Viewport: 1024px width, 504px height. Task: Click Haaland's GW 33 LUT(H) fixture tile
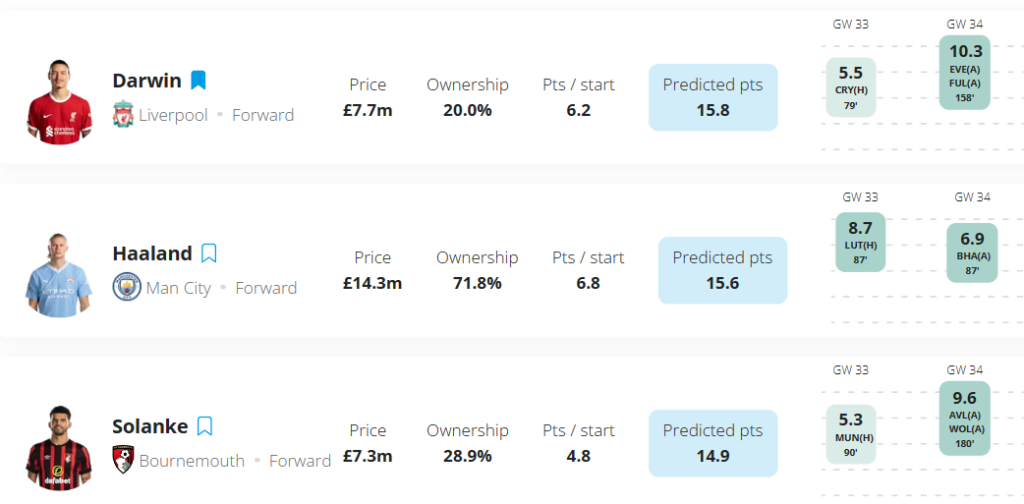pos(860,242)
